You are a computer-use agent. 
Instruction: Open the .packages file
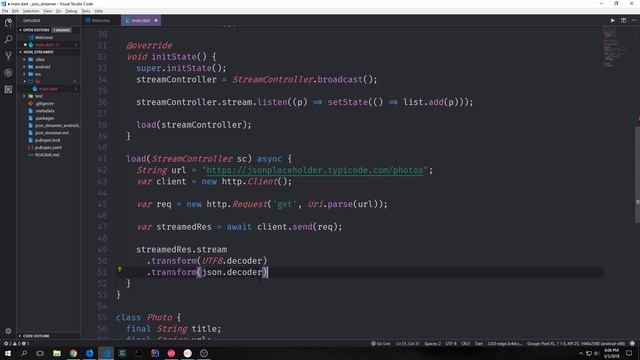point(48,118)
